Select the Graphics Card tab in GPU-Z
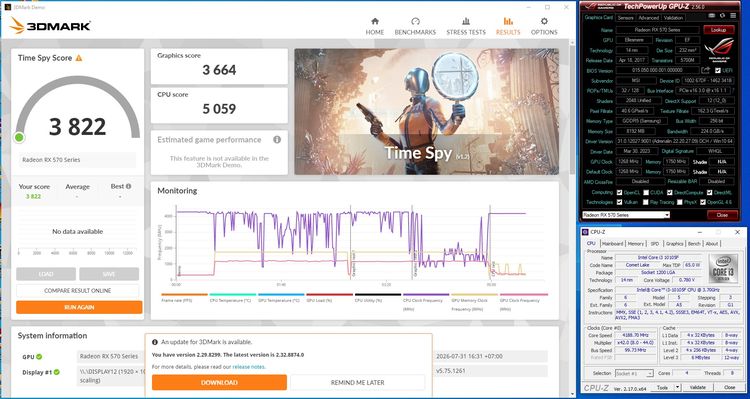Viewport: 750px width, 399px height. tap(599, 18)
